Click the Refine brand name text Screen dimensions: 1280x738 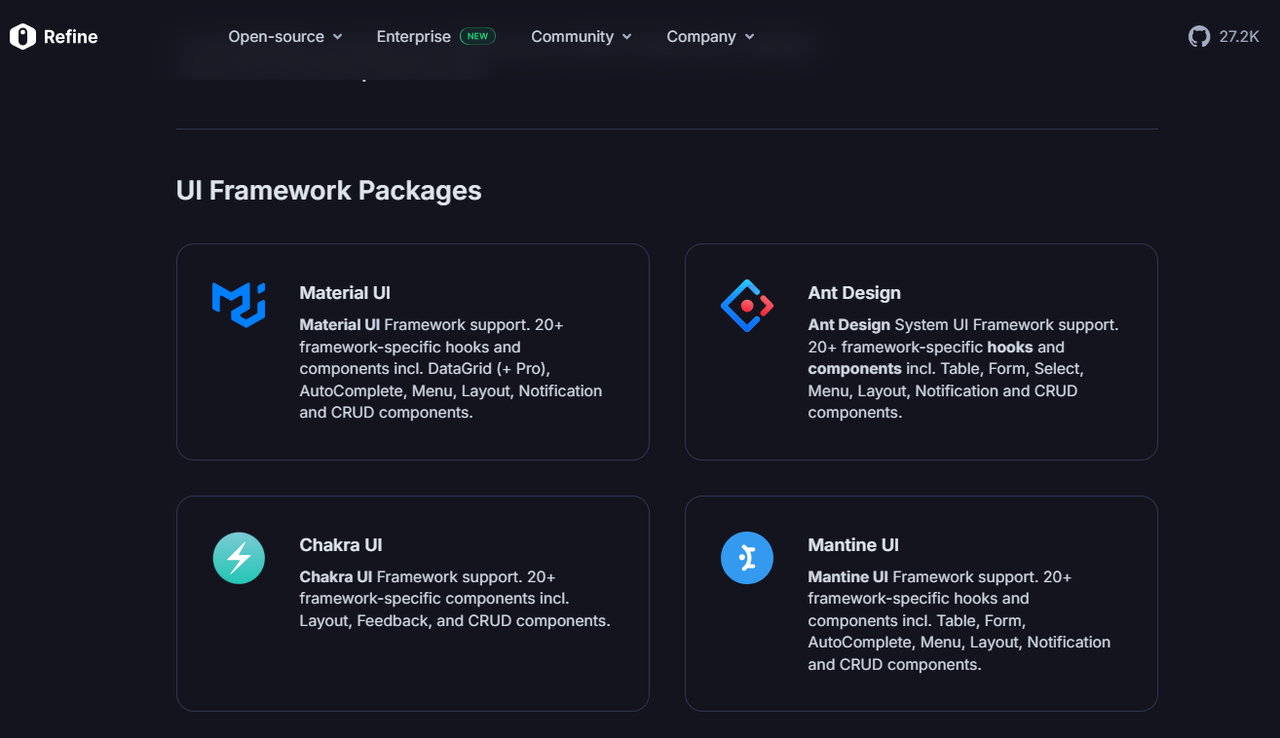pyautogui.click(x=70, y=36)
